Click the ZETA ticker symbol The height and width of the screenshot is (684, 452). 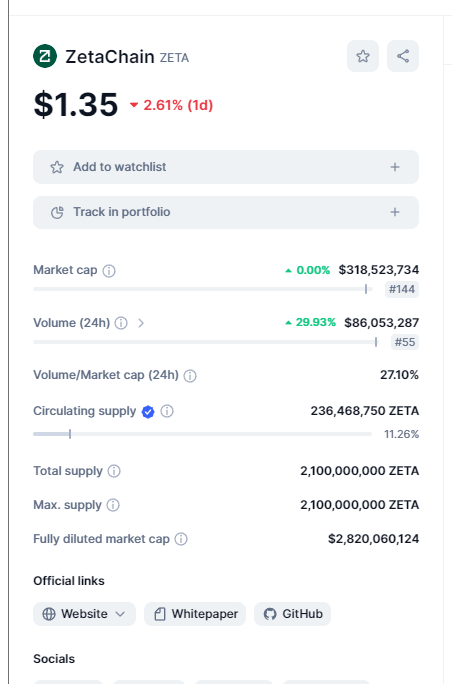(174, 58)
